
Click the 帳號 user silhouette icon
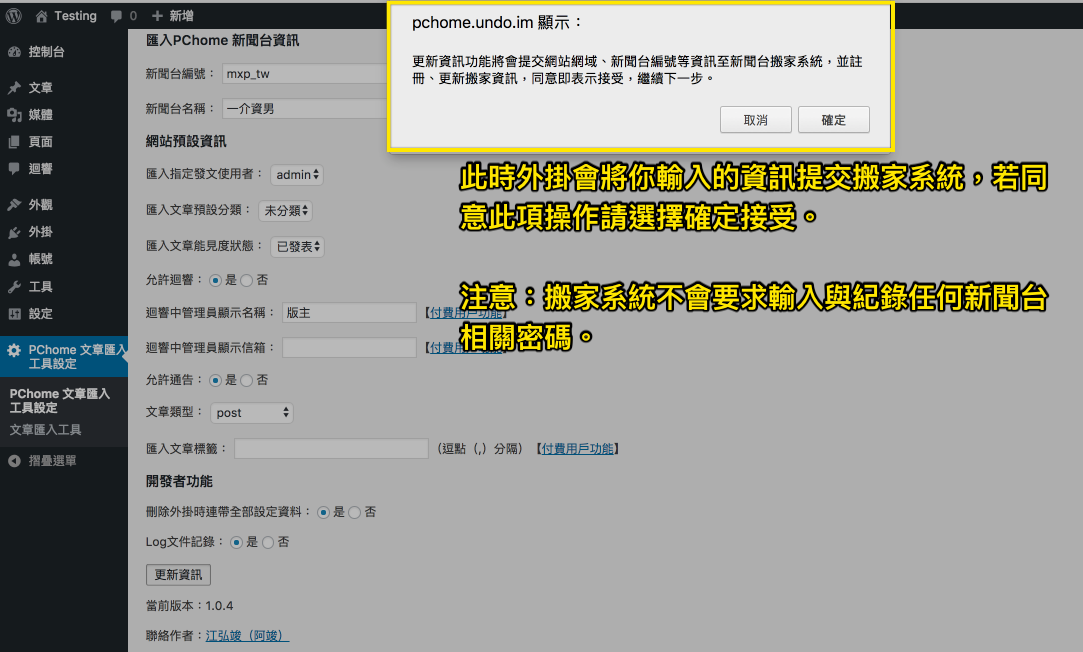15,259
